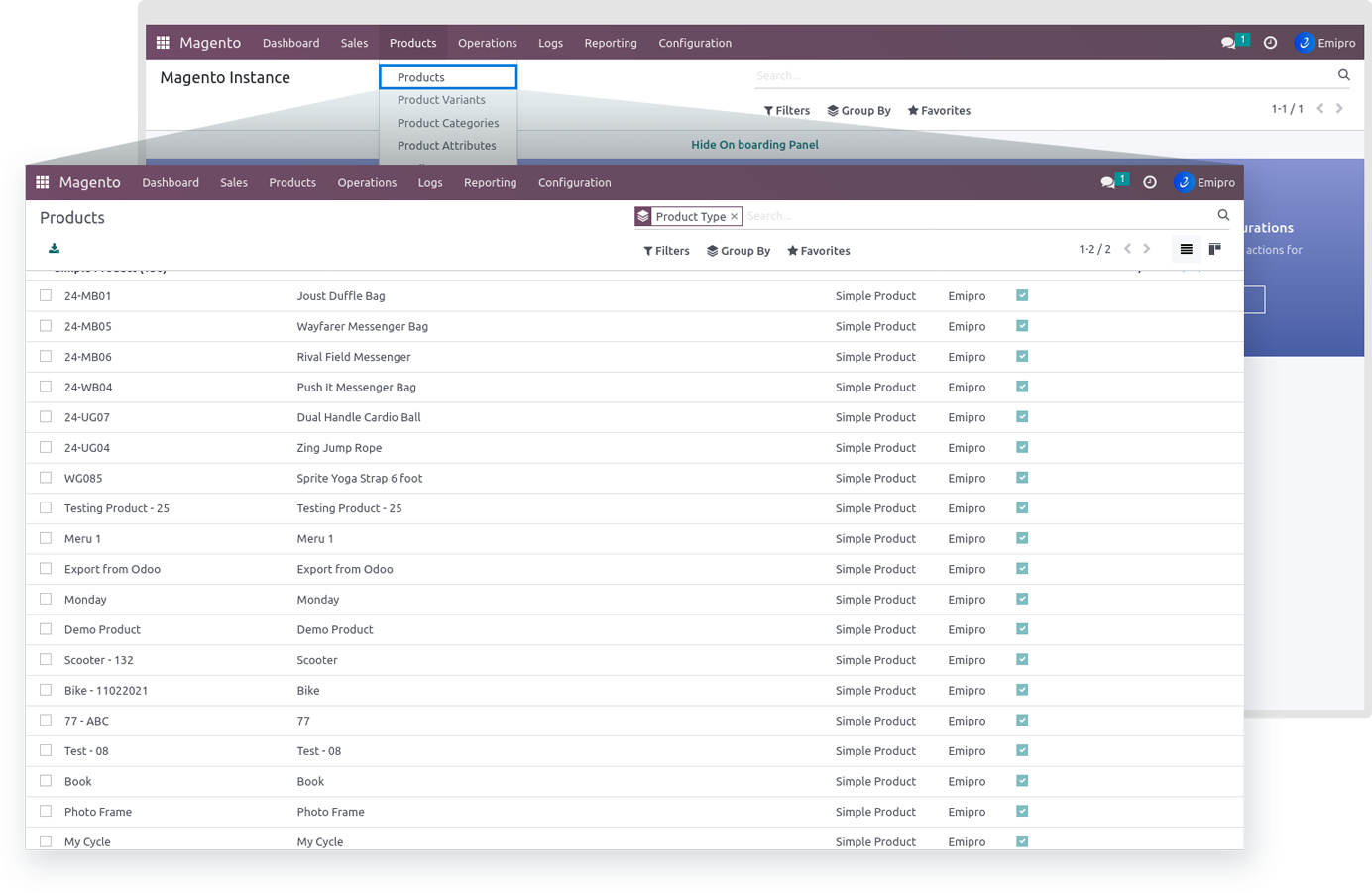
Task: Select Product Categories from the dropdown menu
Action: point(448,123)
